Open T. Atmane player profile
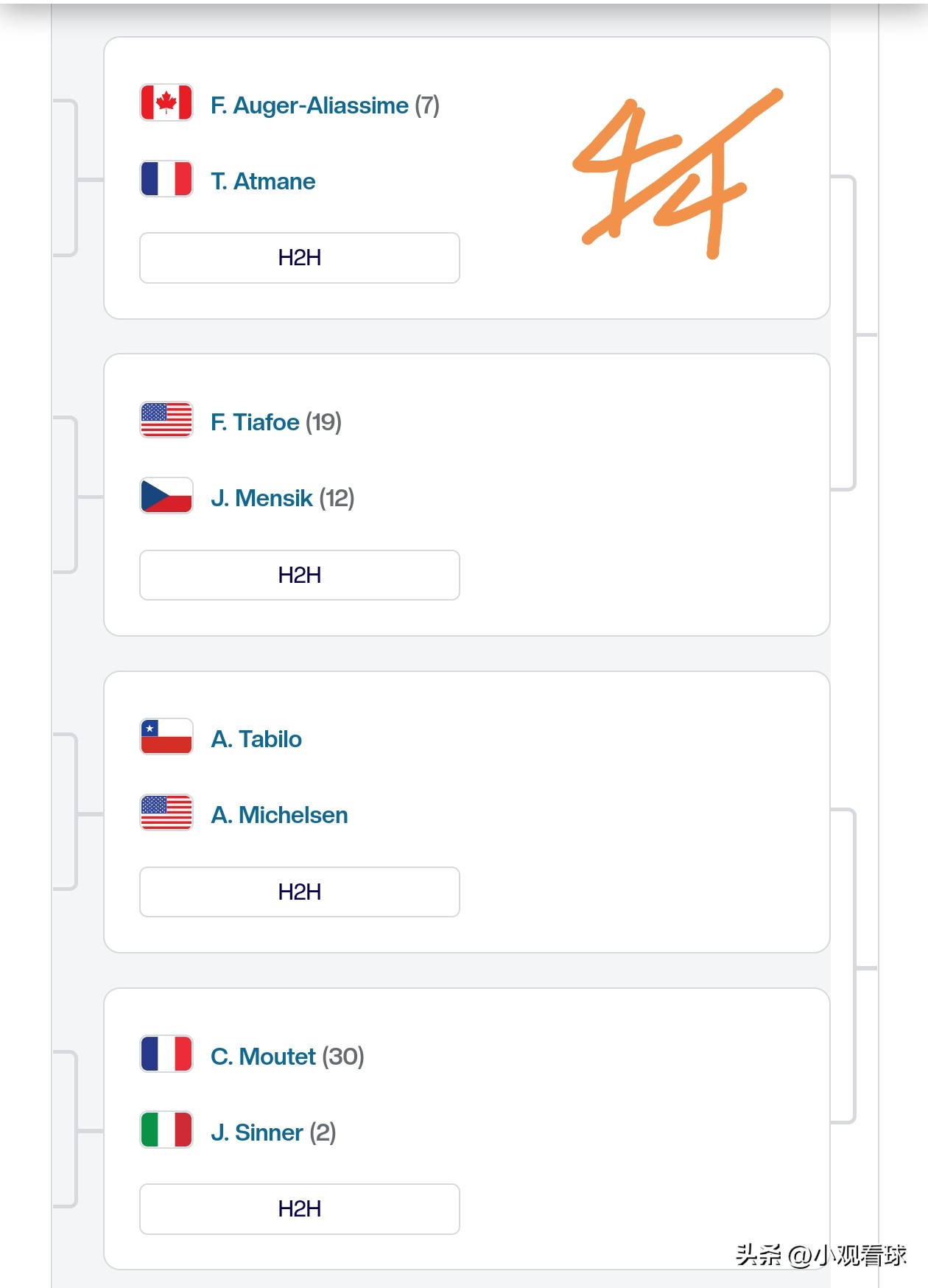This screenshot has width=928, height=1288. click(263, 181)
